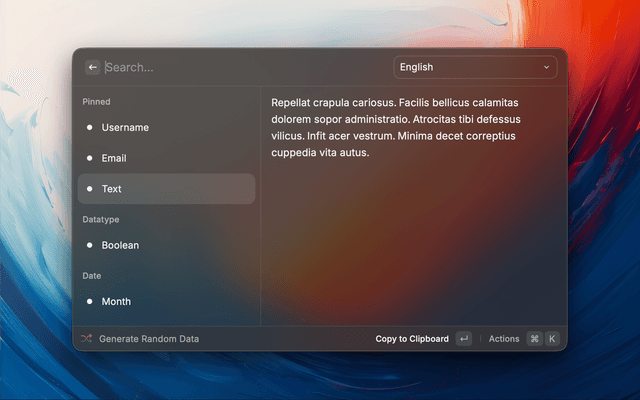Click the back arrow button
The width and height of the screenshot is (640, 400).
coord(92,67)
